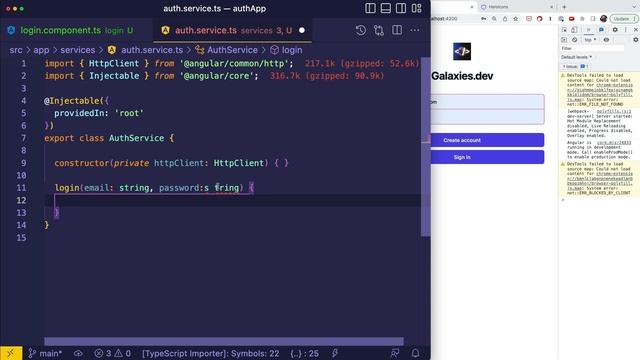Click the share icon in address bar

(x=505, y=19)
